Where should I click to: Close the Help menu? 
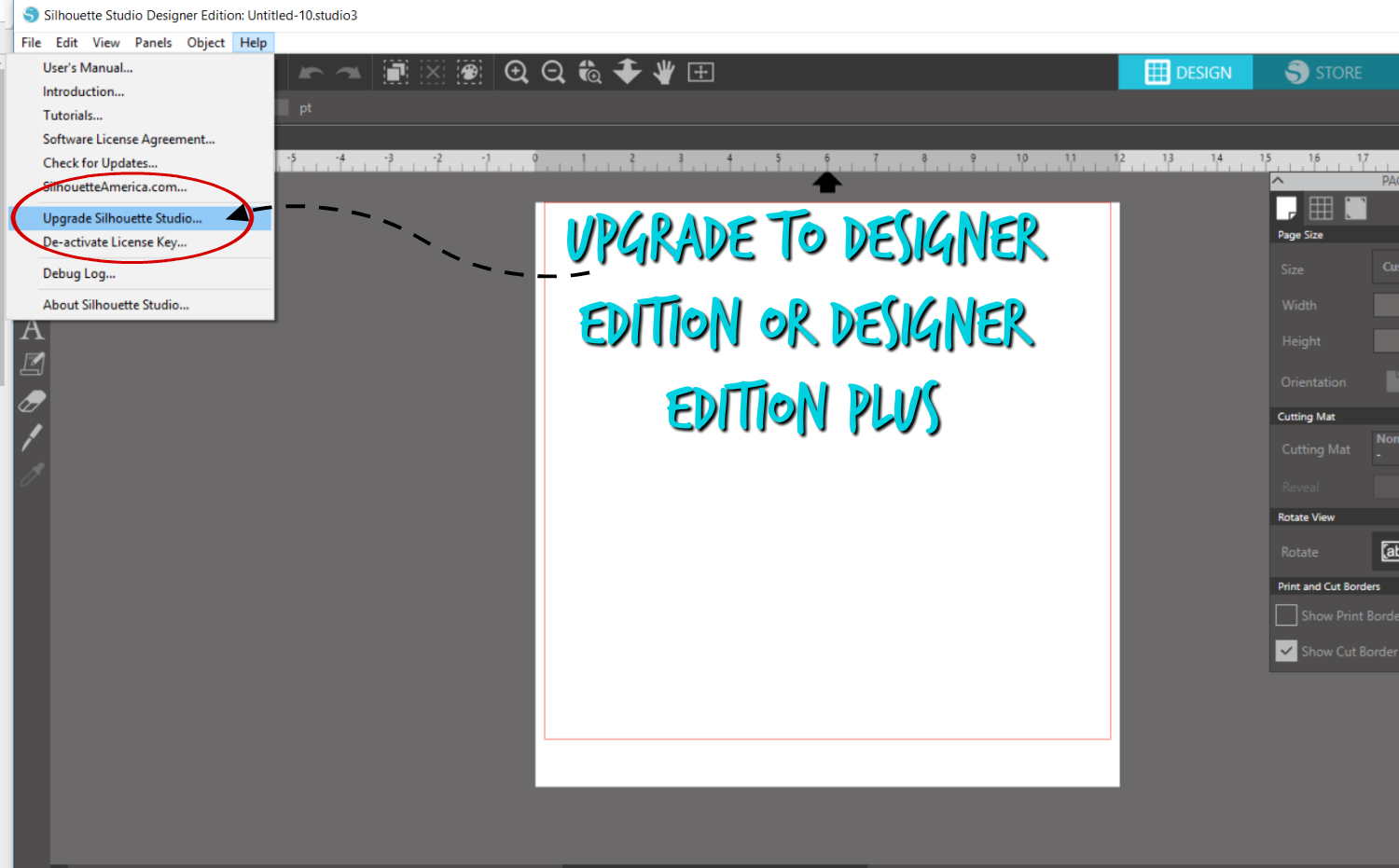tap(253, 42)
